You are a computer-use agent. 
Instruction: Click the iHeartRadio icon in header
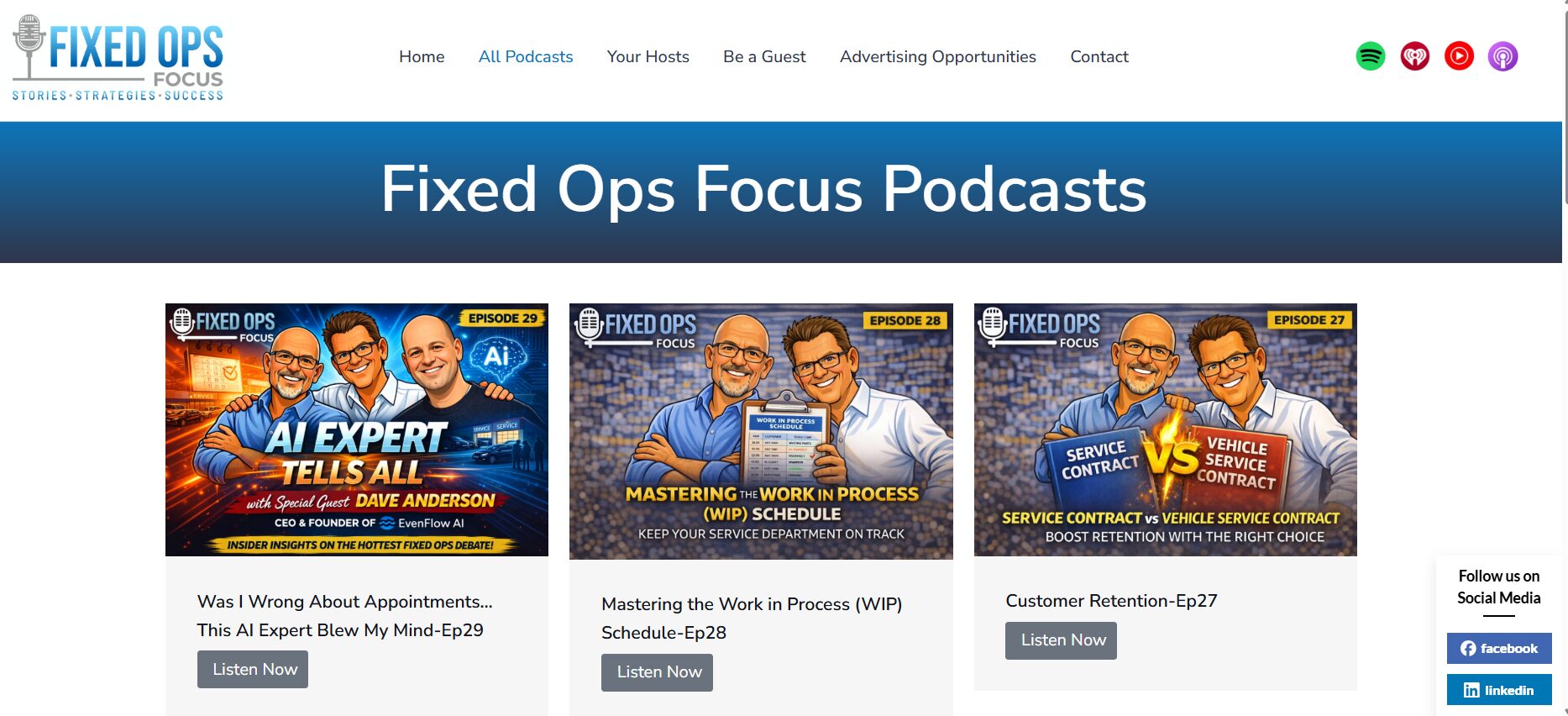click(1415, 56)
